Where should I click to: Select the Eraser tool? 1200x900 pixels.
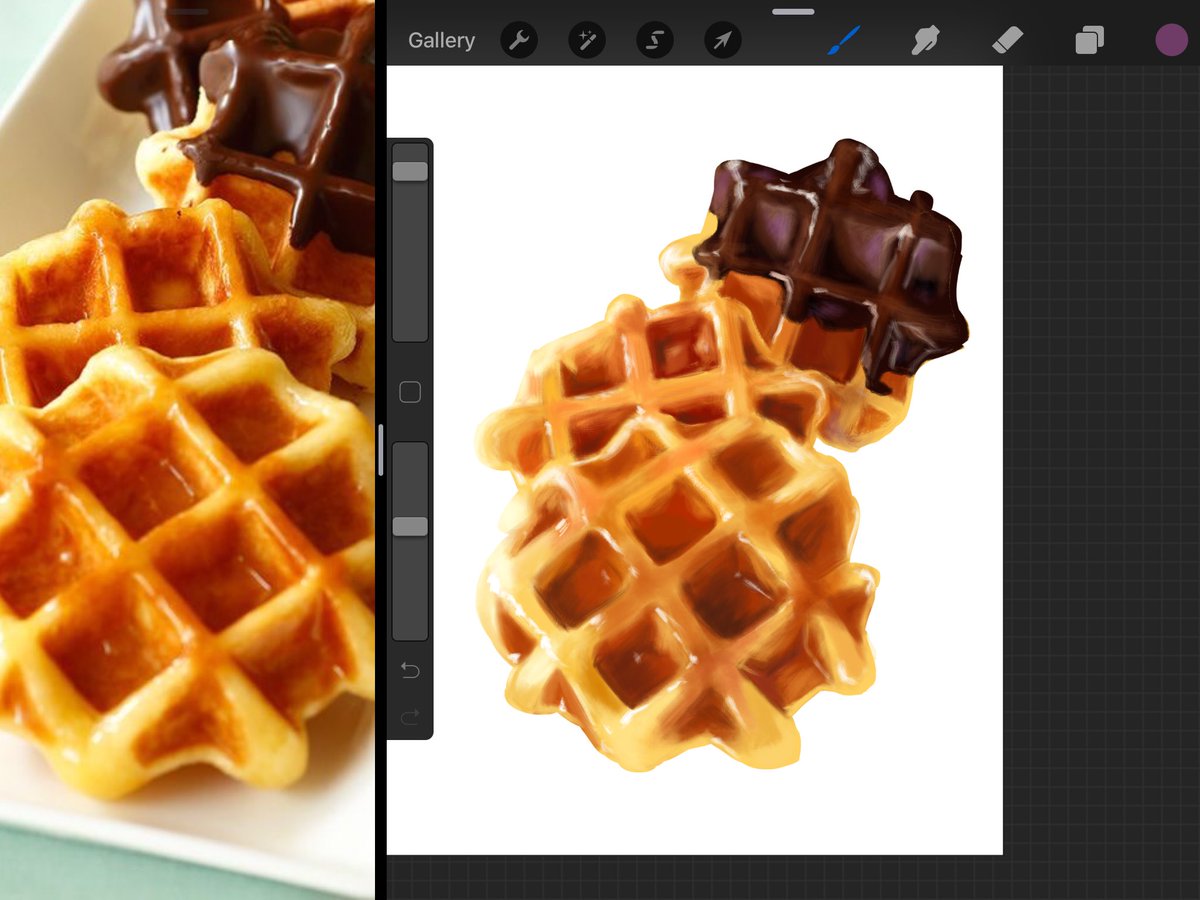click(x=1008, y=40)
